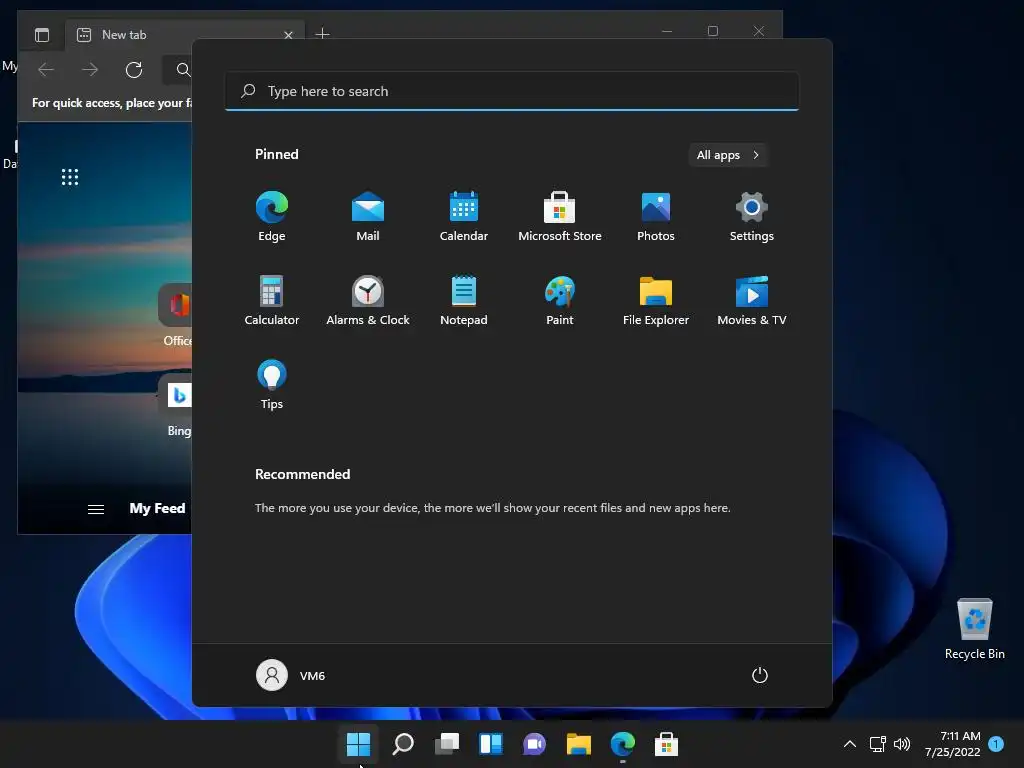The height and width of the screenshot is (768, 1024).
Task: Go forward in the Edge window
Action: coord(90,70)
